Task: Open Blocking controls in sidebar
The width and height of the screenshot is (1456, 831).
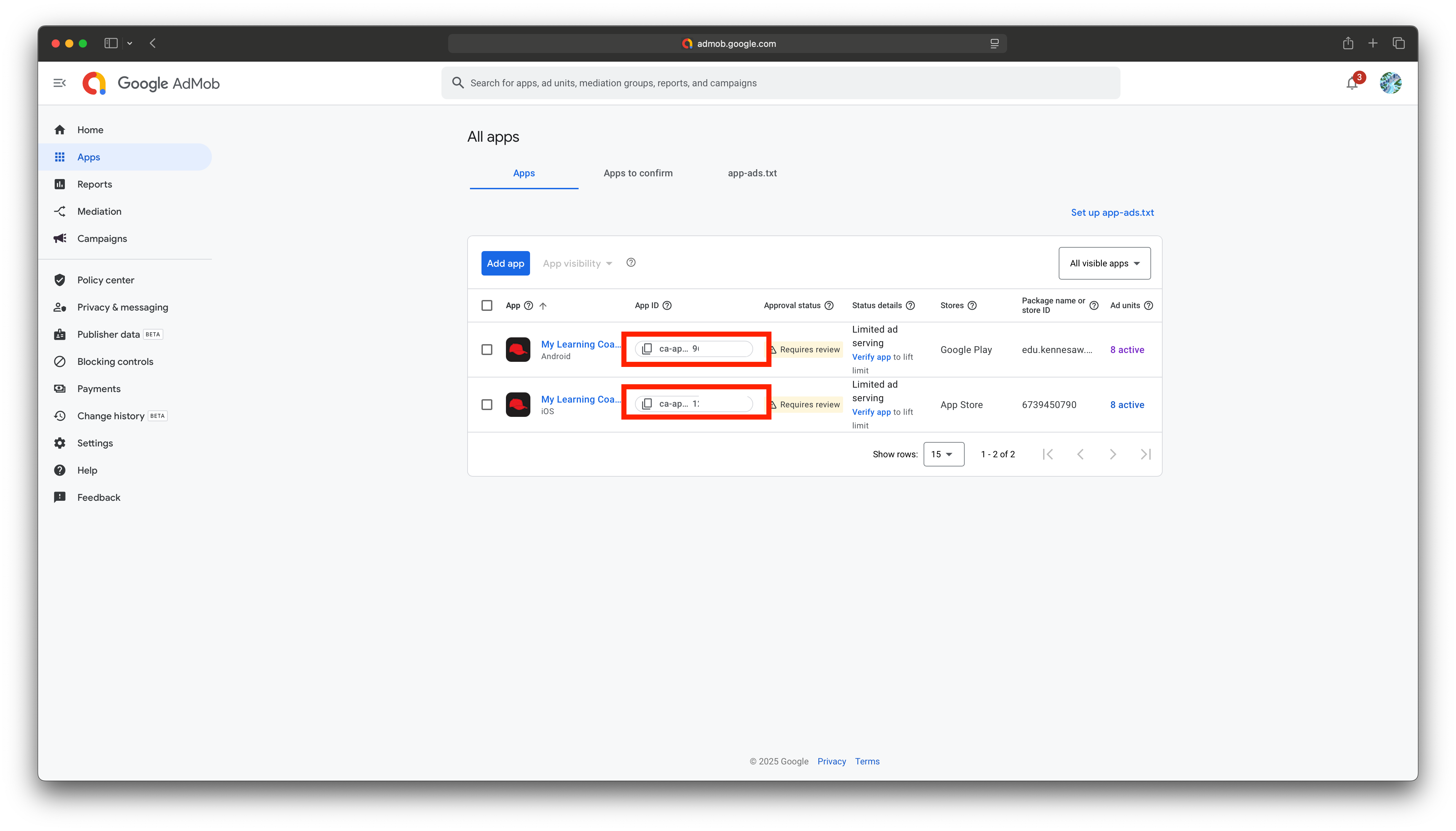Action: click(x=115, y=361)
